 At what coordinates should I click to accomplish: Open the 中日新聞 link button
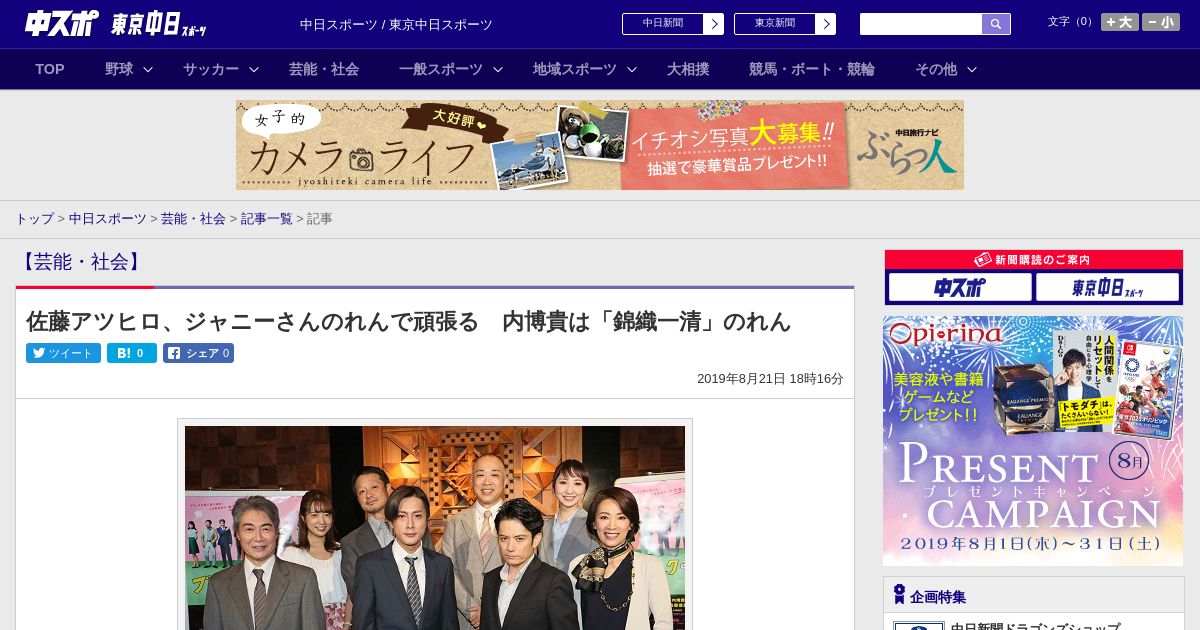coord(673,24)
